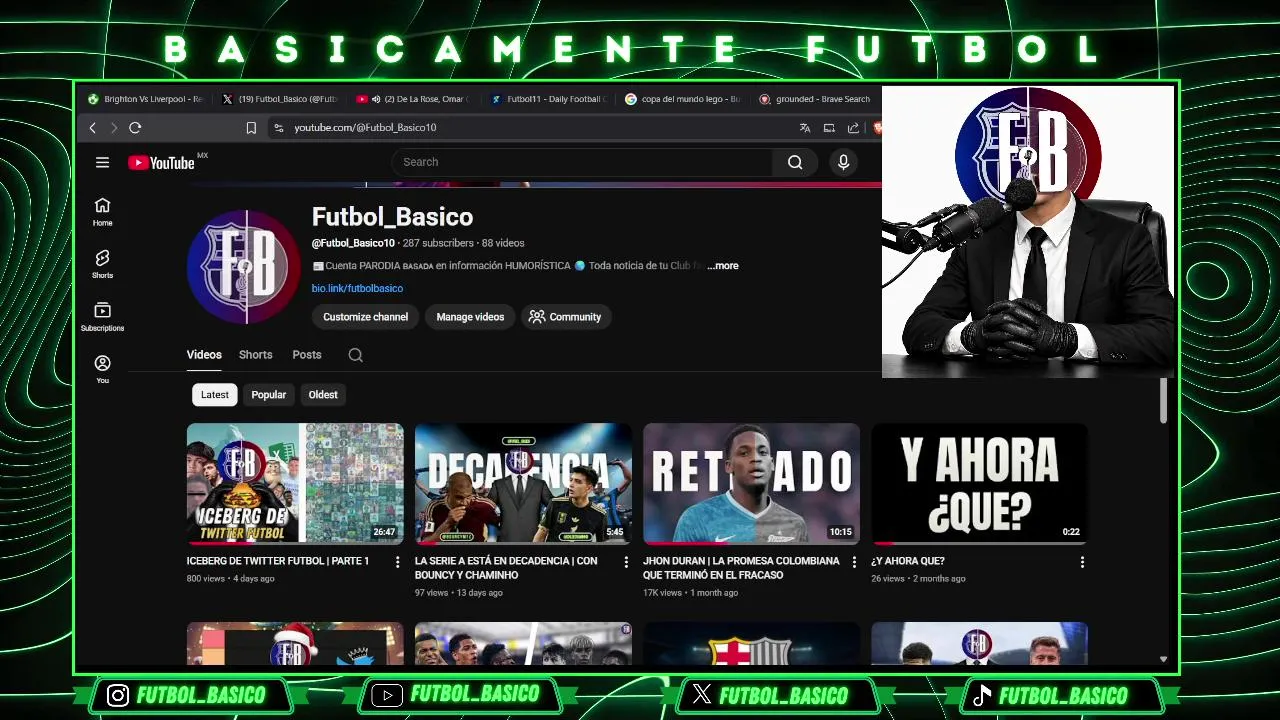
Task: Click the address bar URL
Action: click(365, 128)
